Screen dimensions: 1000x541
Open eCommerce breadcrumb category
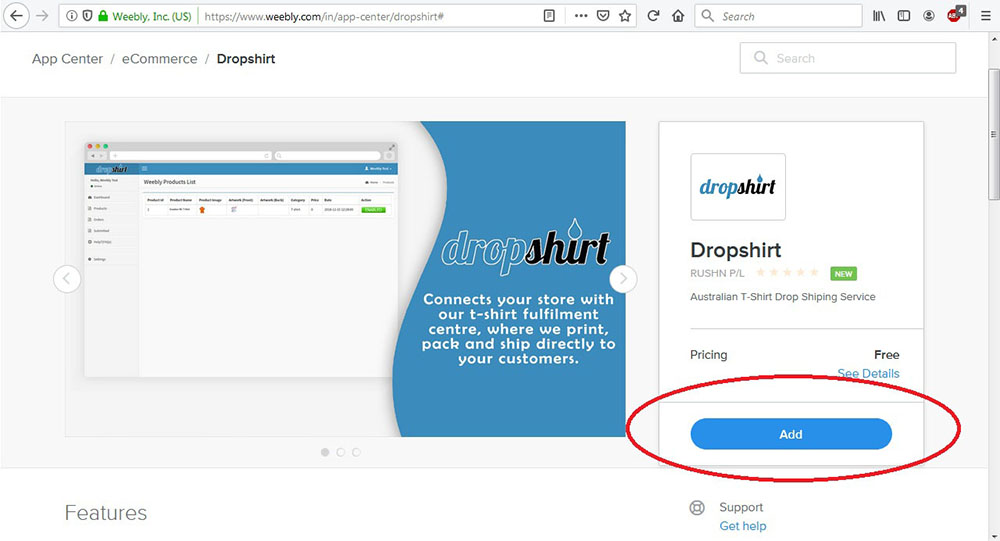(x=159, y=59)
